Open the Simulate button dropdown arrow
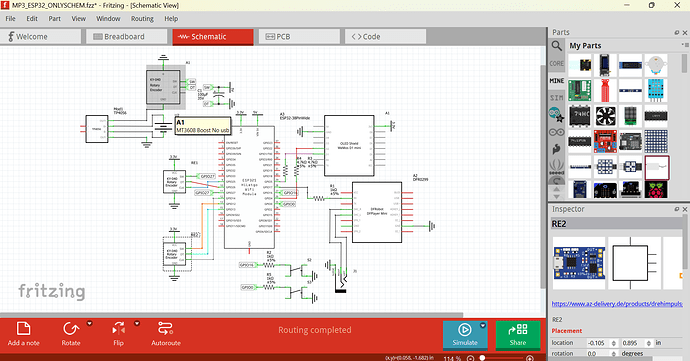The image size is (690, 361). coord(483,325)
